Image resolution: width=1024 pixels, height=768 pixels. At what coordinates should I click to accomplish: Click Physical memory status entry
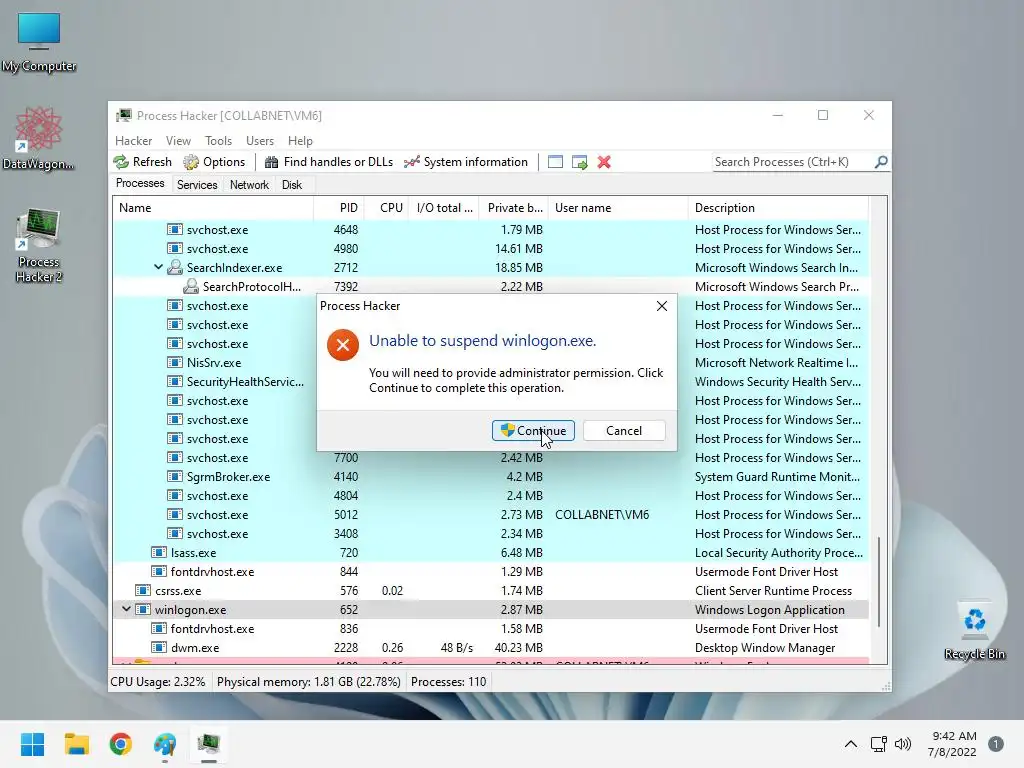coord(308,682)
